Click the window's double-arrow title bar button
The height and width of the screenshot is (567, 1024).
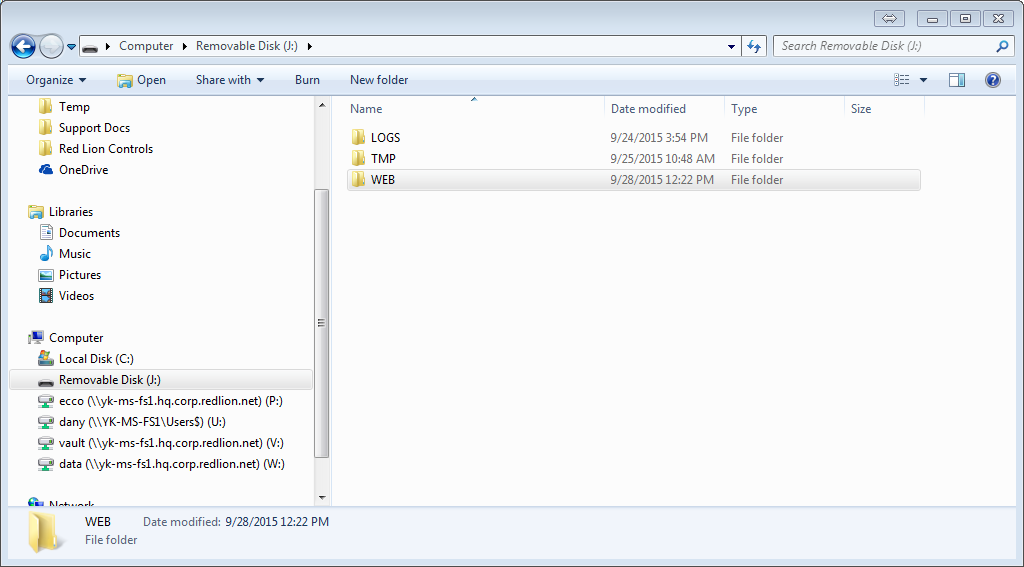click(889, 18)
